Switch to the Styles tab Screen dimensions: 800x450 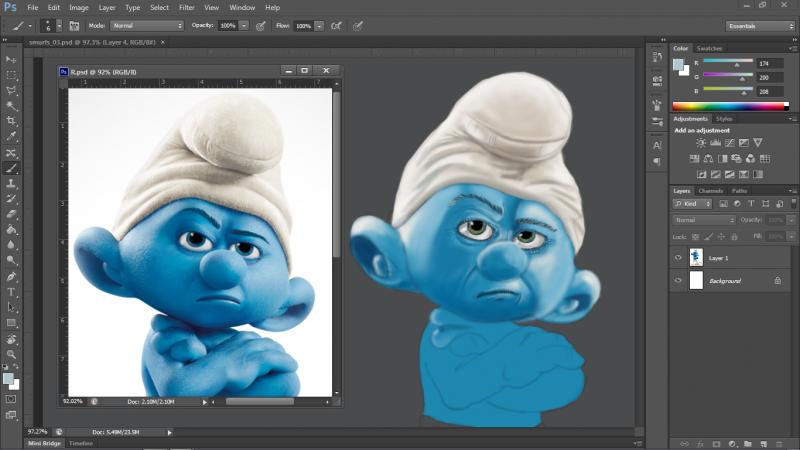[x=723, y=119]
